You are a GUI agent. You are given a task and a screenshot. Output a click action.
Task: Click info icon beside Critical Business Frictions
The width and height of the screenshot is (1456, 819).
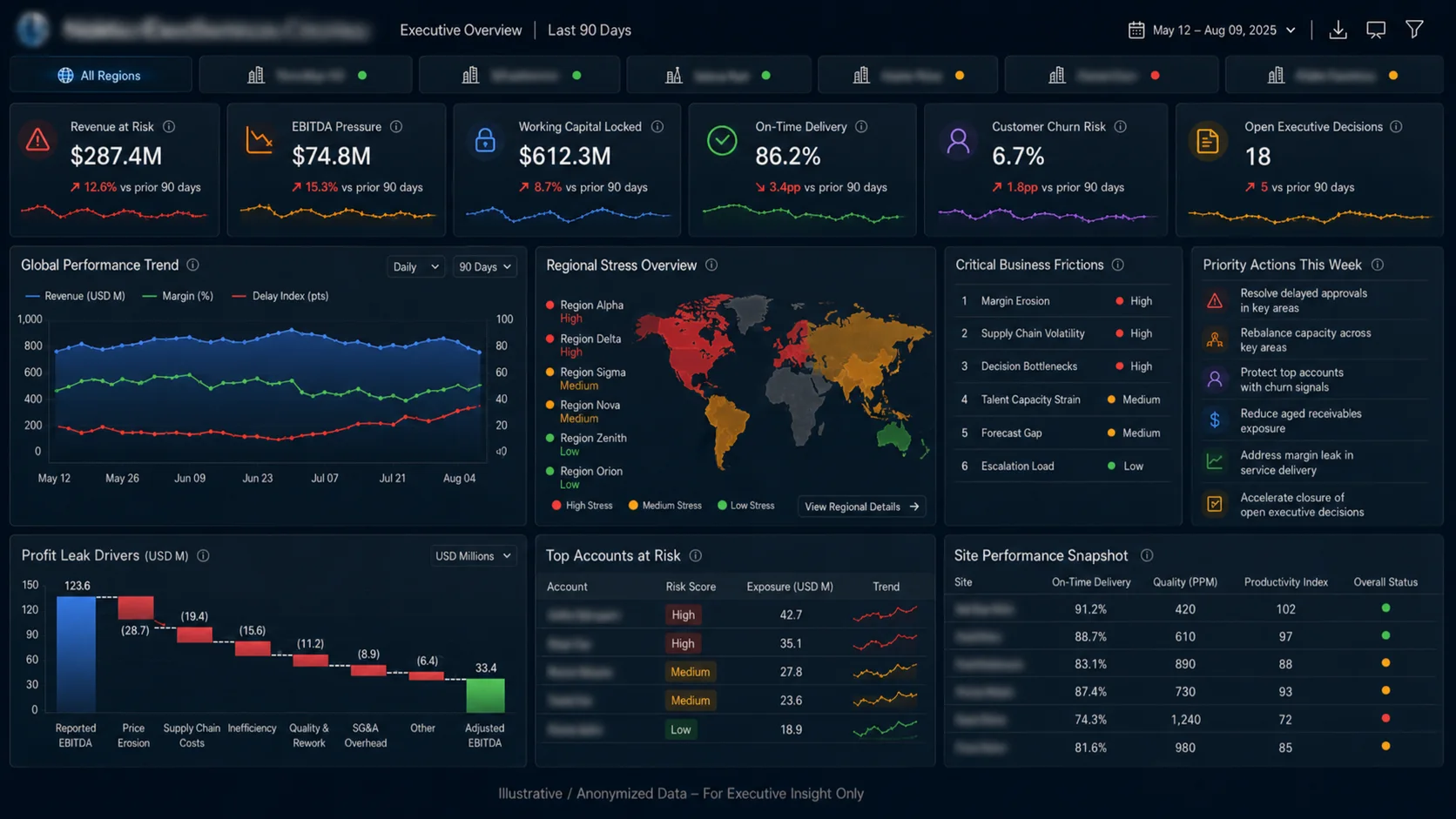pos(1118,265)
